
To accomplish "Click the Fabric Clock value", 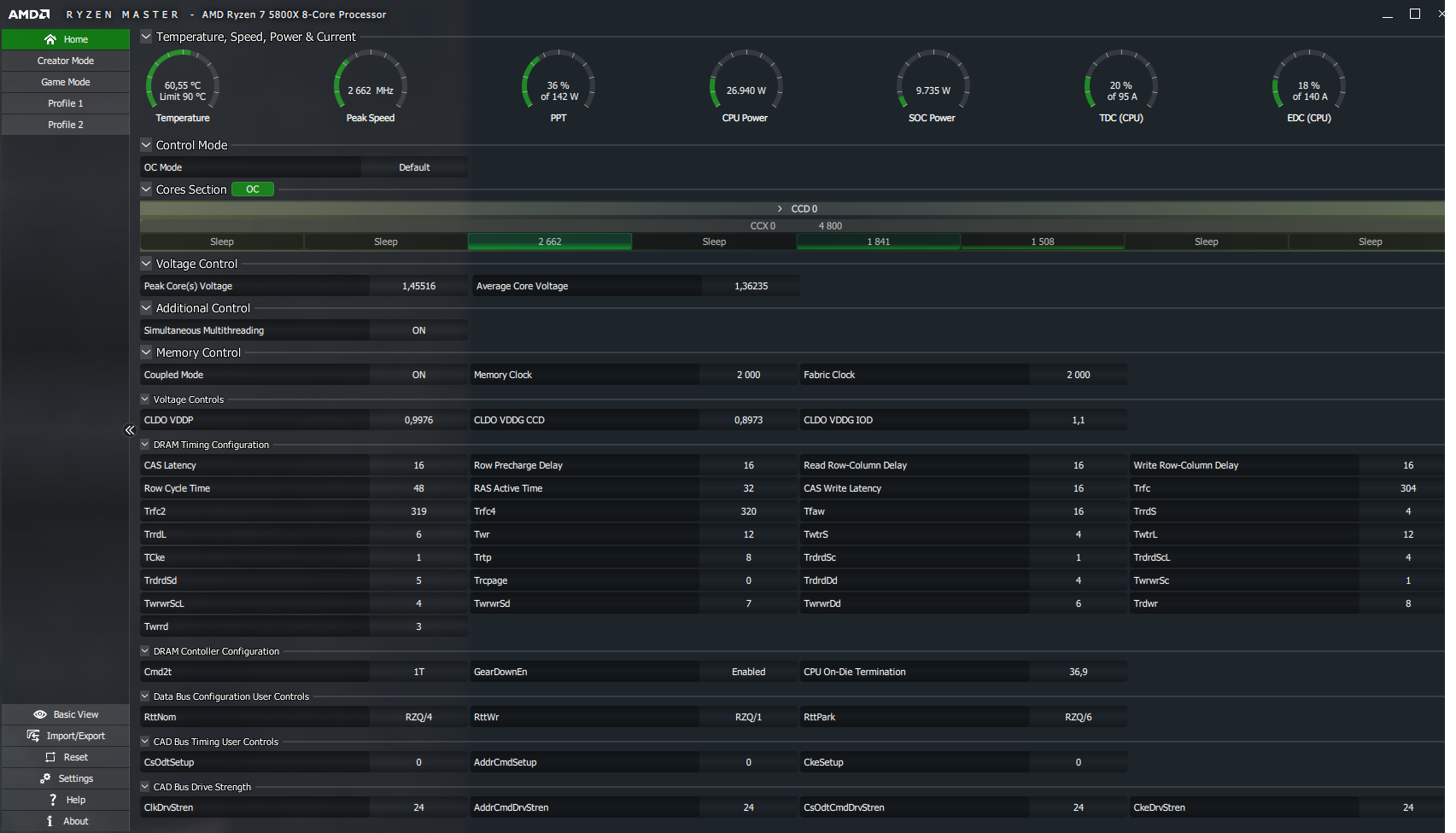I will 1079,375.
